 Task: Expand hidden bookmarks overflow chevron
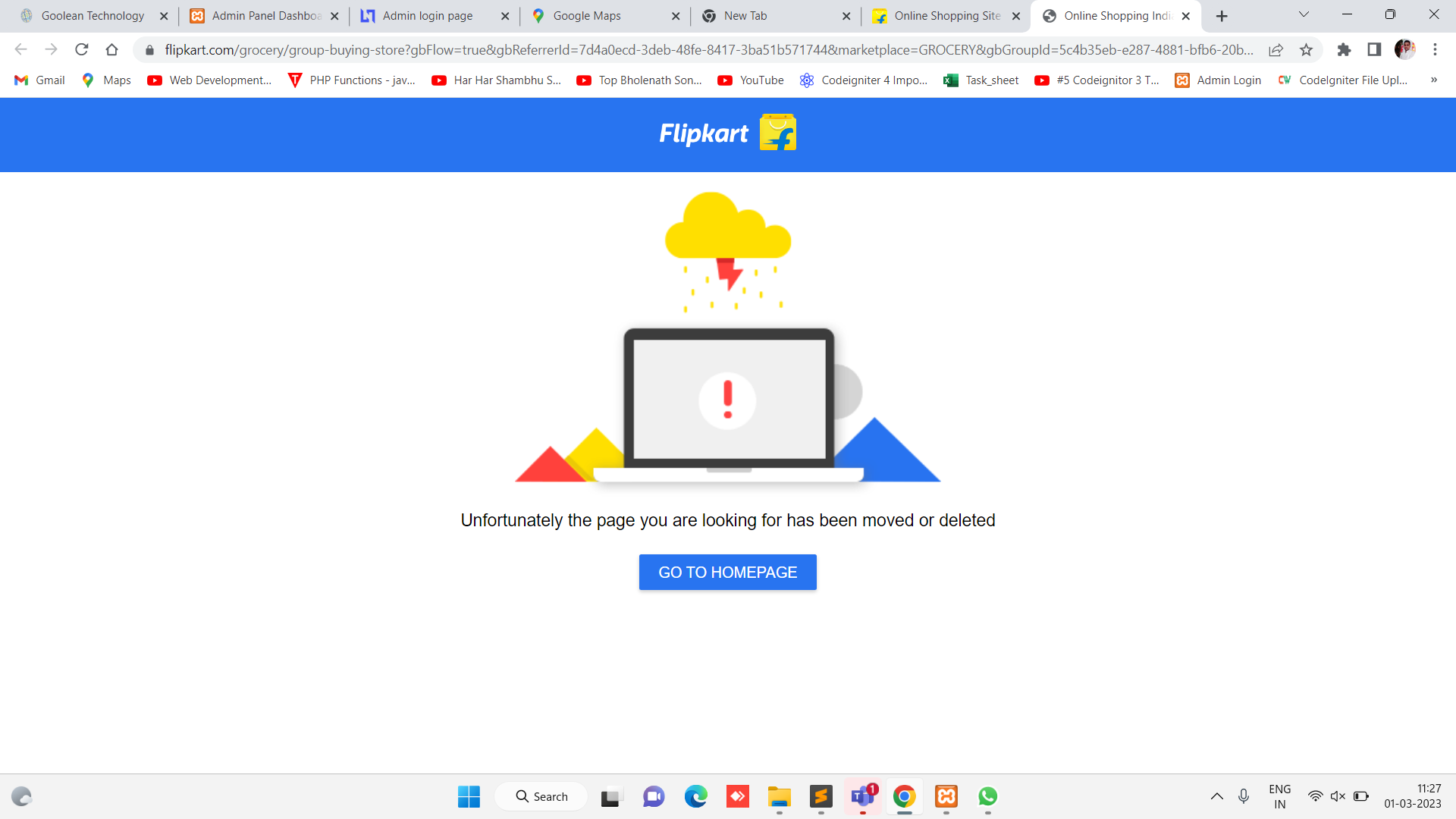pos(1433,80)
